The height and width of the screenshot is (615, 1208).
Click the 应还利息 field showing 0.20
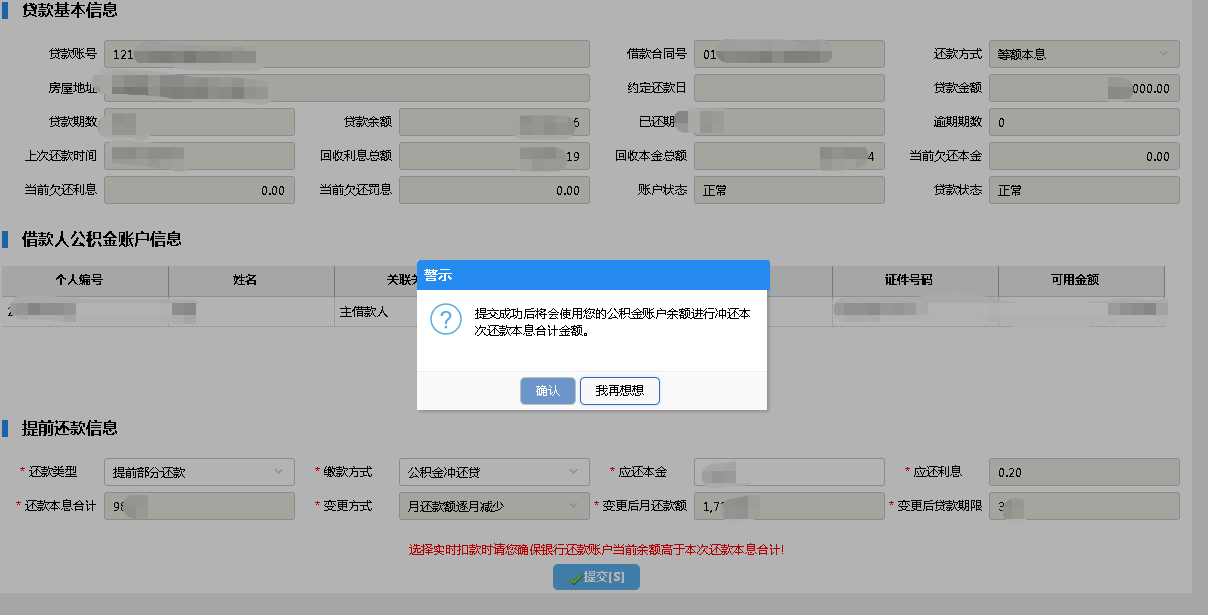1084,472
